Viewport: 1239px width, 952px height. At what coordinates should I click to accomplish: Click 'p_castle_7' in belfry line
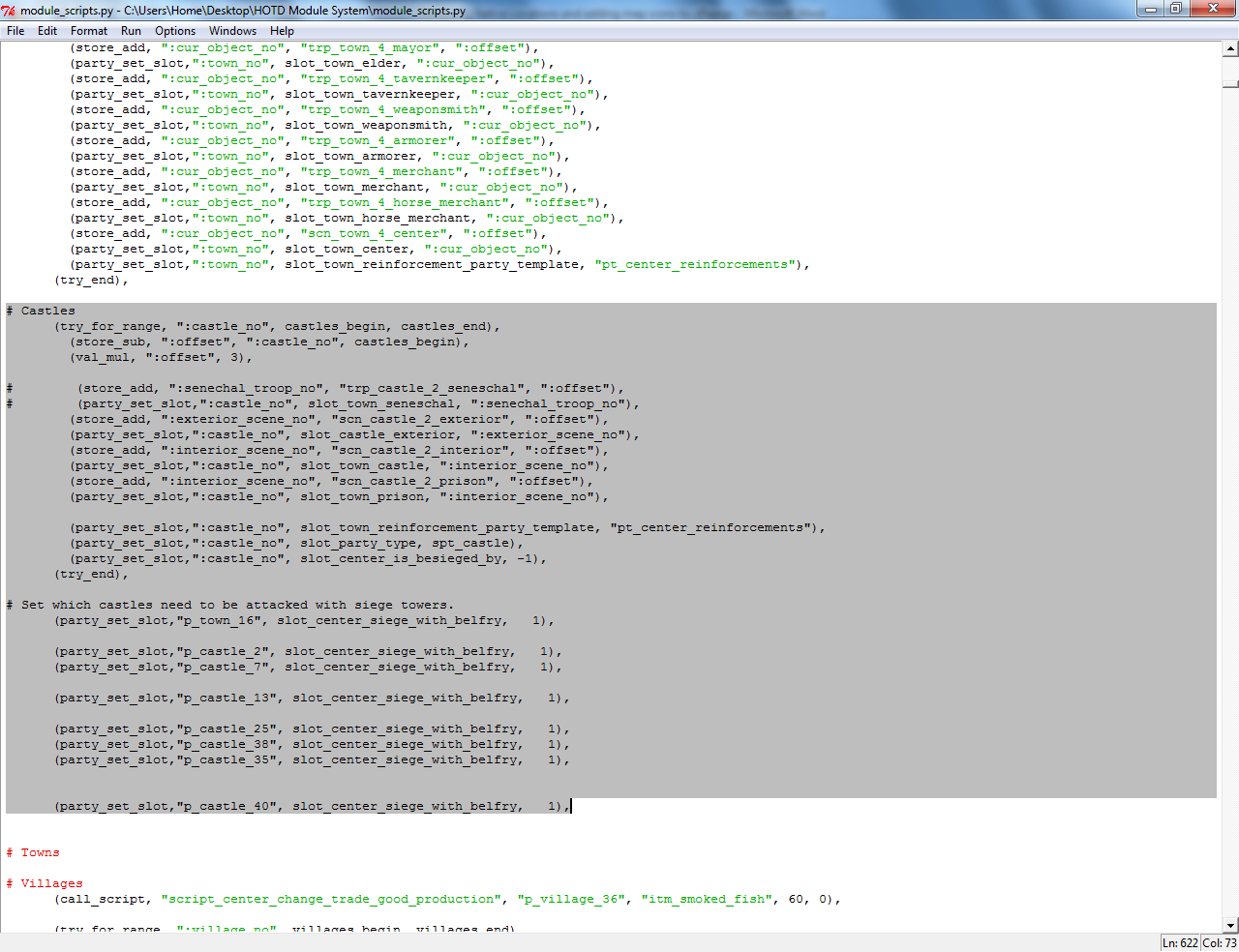[223, 667]
